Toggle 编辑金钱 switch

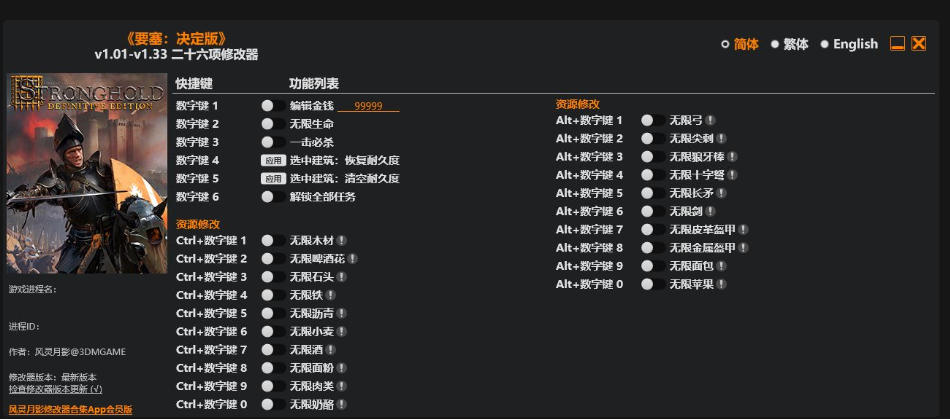(x=273, y=106)
